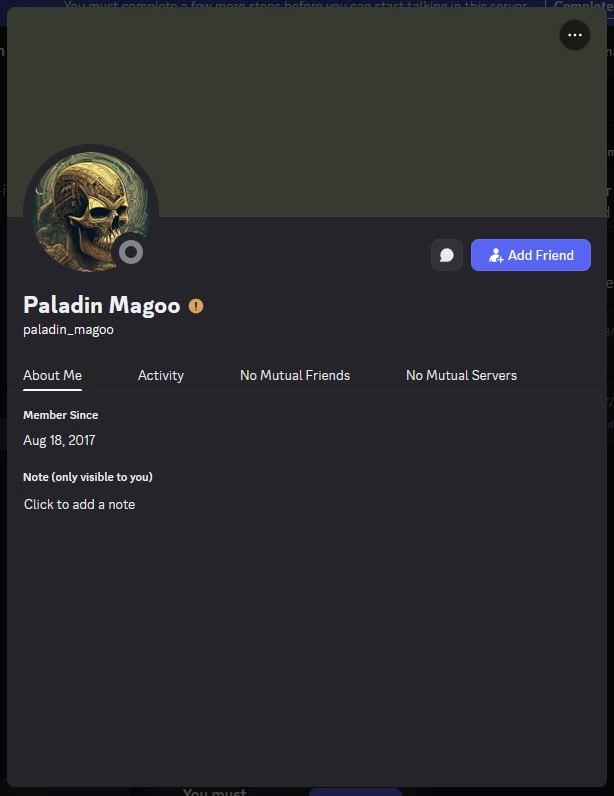
Task: Select the About Me tab
Action: click(x=52, y=376)
